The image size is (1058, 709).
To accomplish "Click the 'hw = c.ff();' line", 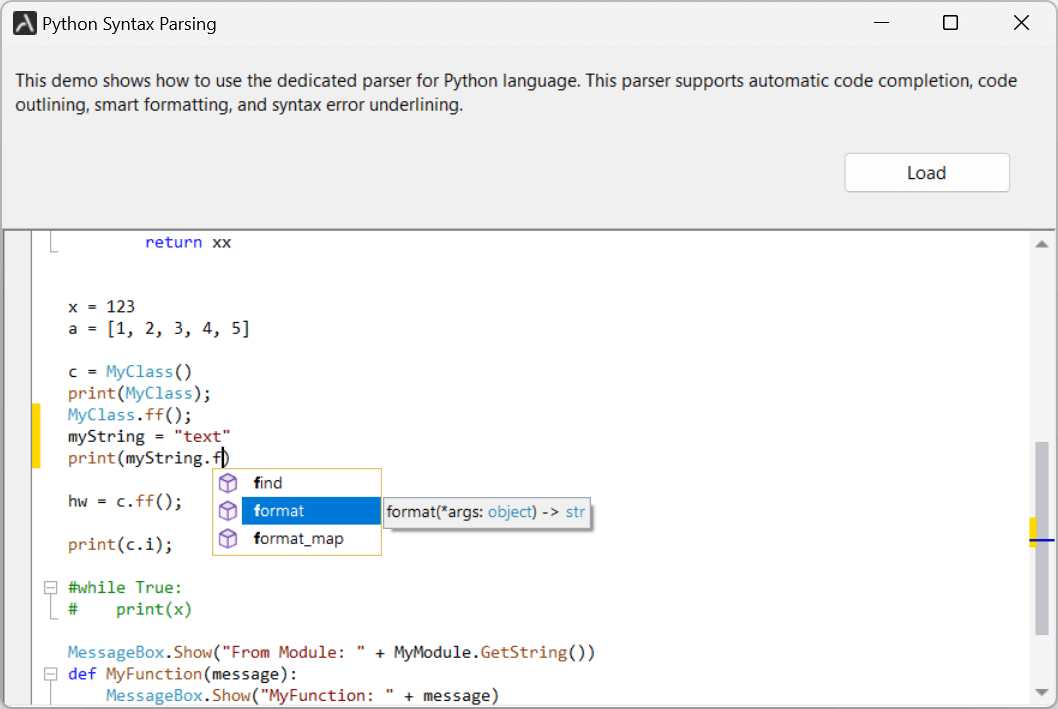I will point(125,501).
